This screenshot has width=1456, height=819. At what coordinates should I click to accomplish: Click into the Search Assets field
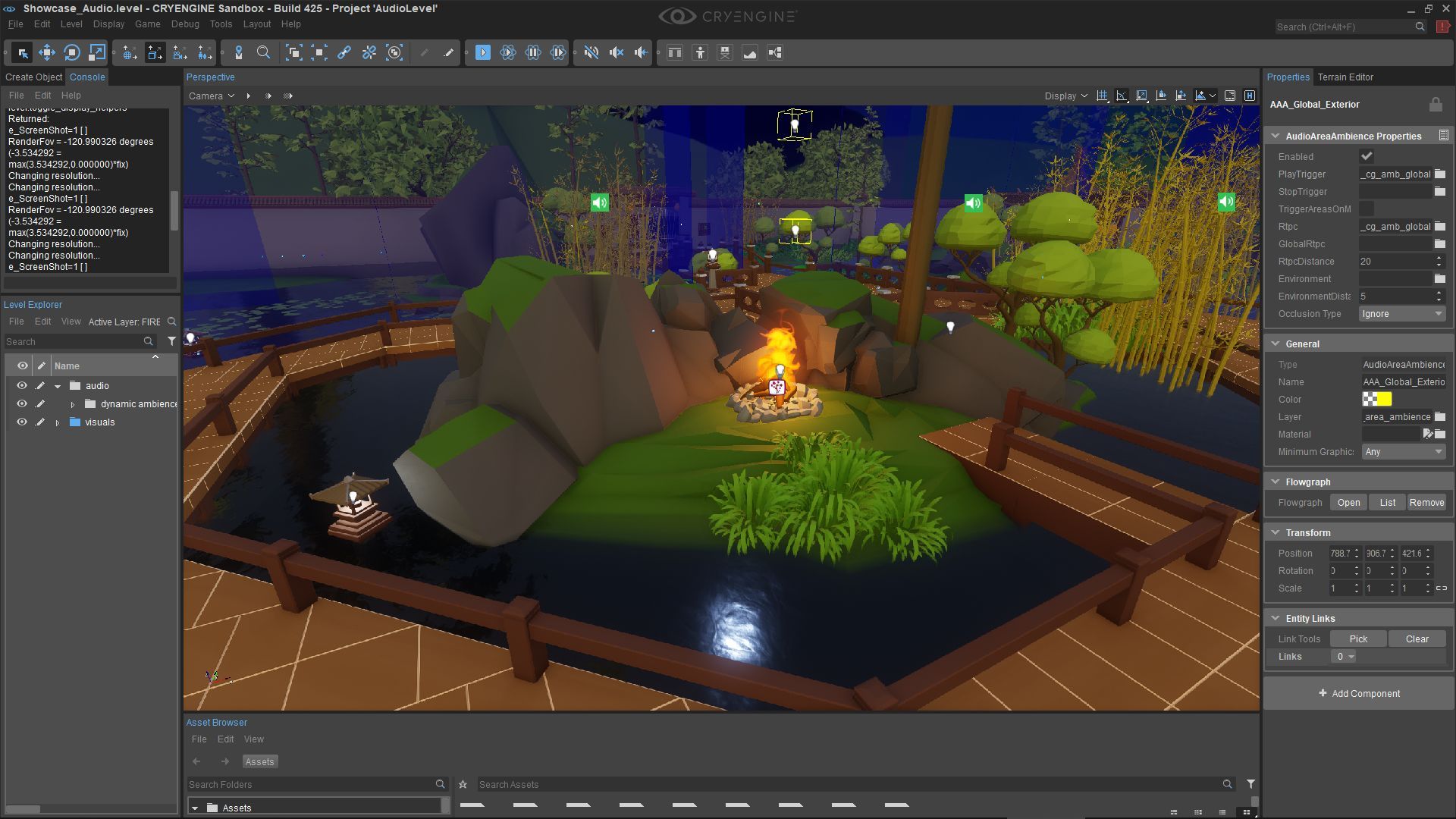[x=849, y=784]
